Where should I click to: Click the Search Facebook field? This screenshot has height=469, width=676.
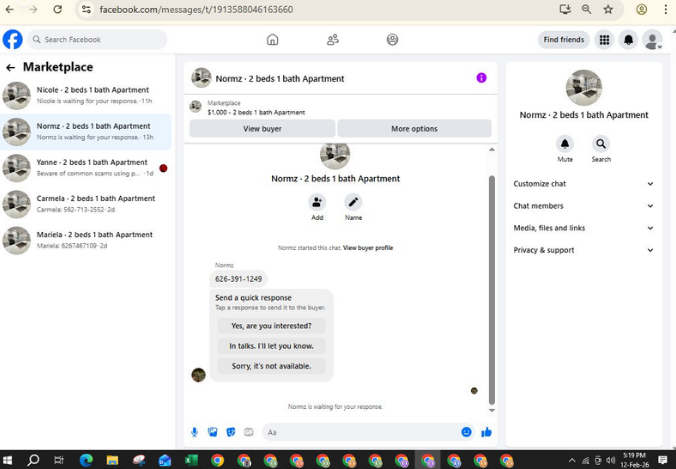pyautogui.click(x=97, y=40)
